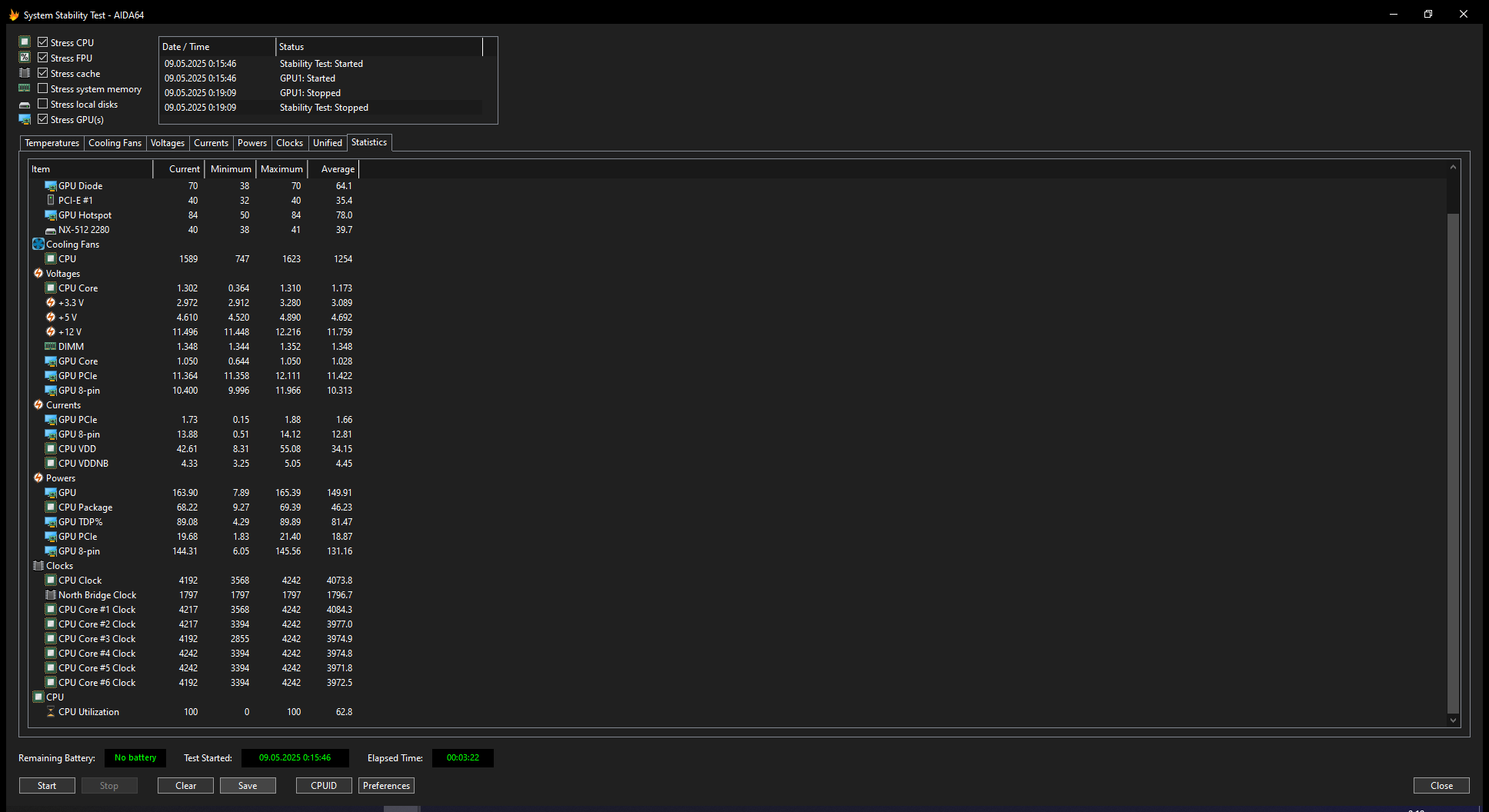The image size is (1489, 812).
Task: Enable the Stress system memory checkbox
Action: point(43,88)
